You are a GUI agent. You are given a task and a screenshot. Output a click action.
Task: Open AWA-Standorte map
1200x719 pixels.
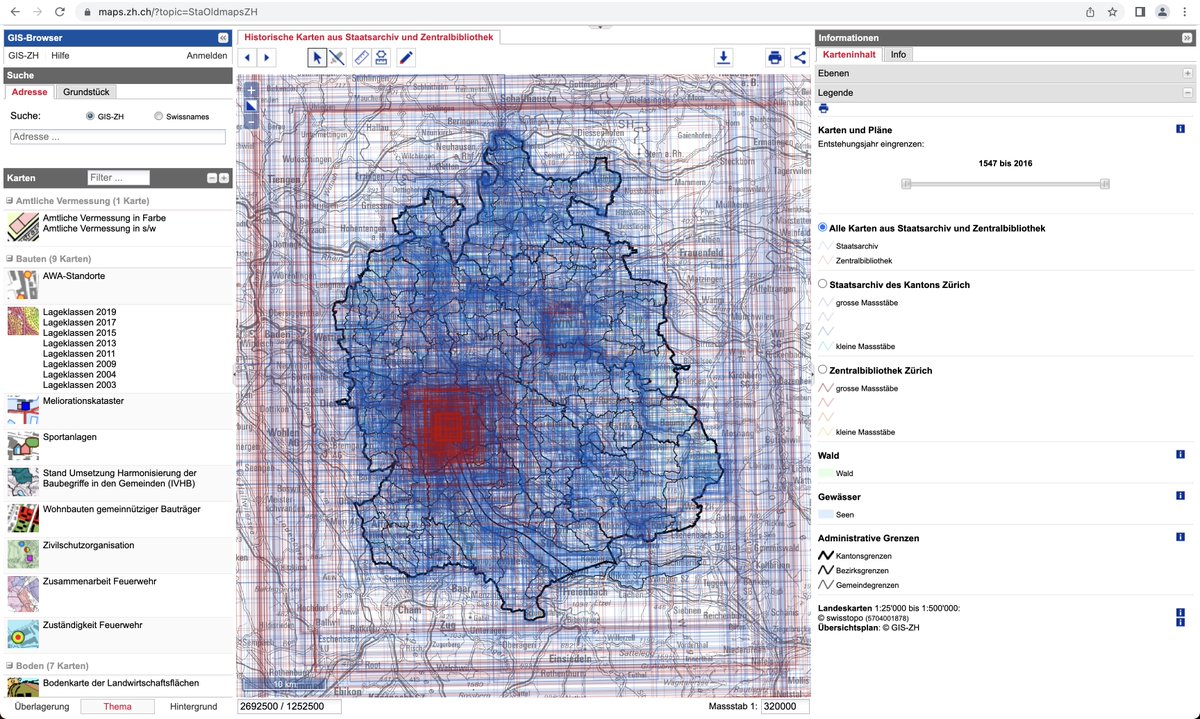point(74,276)
